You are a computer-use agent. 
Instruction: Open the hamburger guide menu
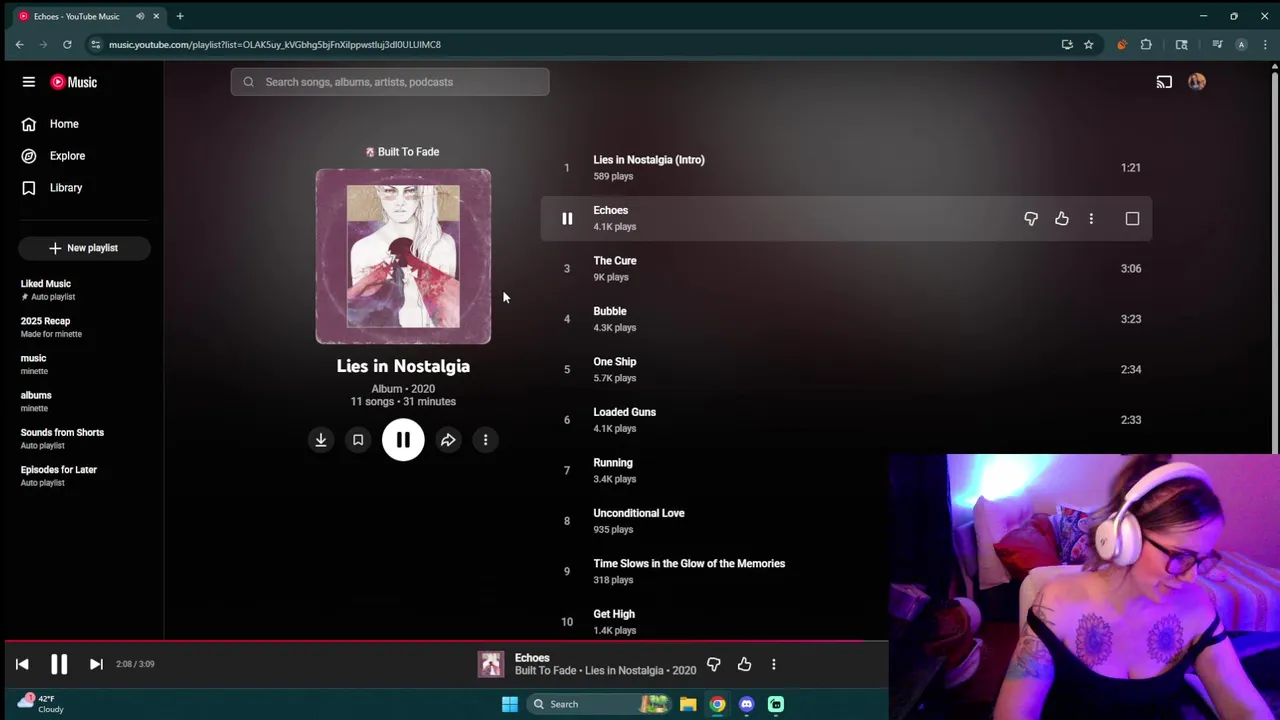[29, 82]
